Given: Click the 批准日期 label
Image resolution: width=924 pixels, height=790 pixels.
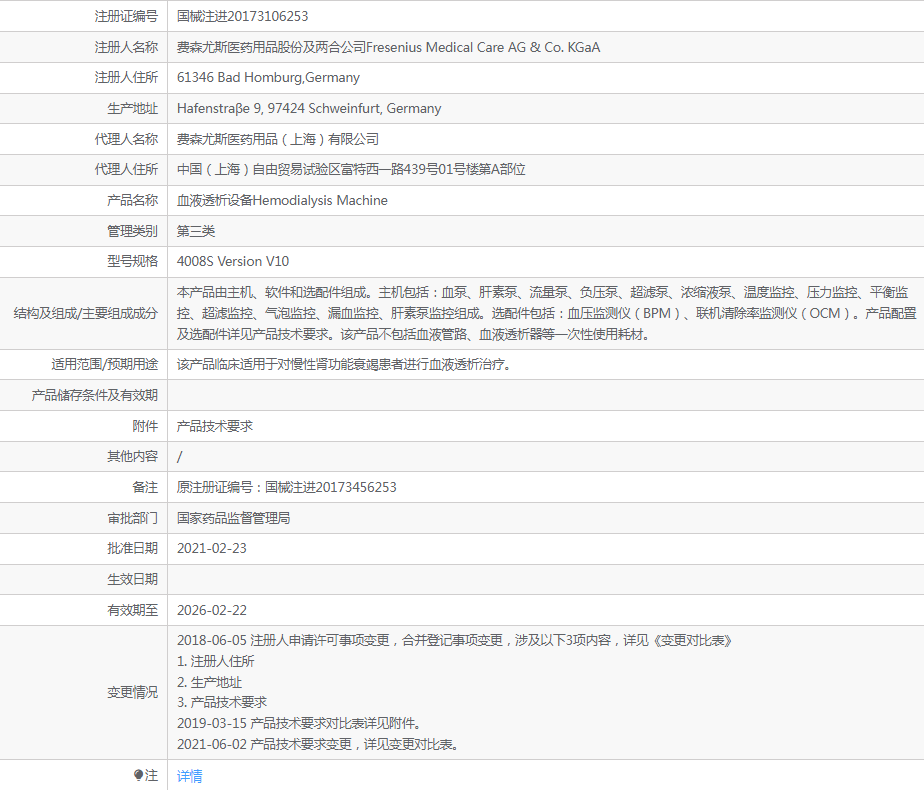Looking at the screenshot, I should click(x=133, y=548).
